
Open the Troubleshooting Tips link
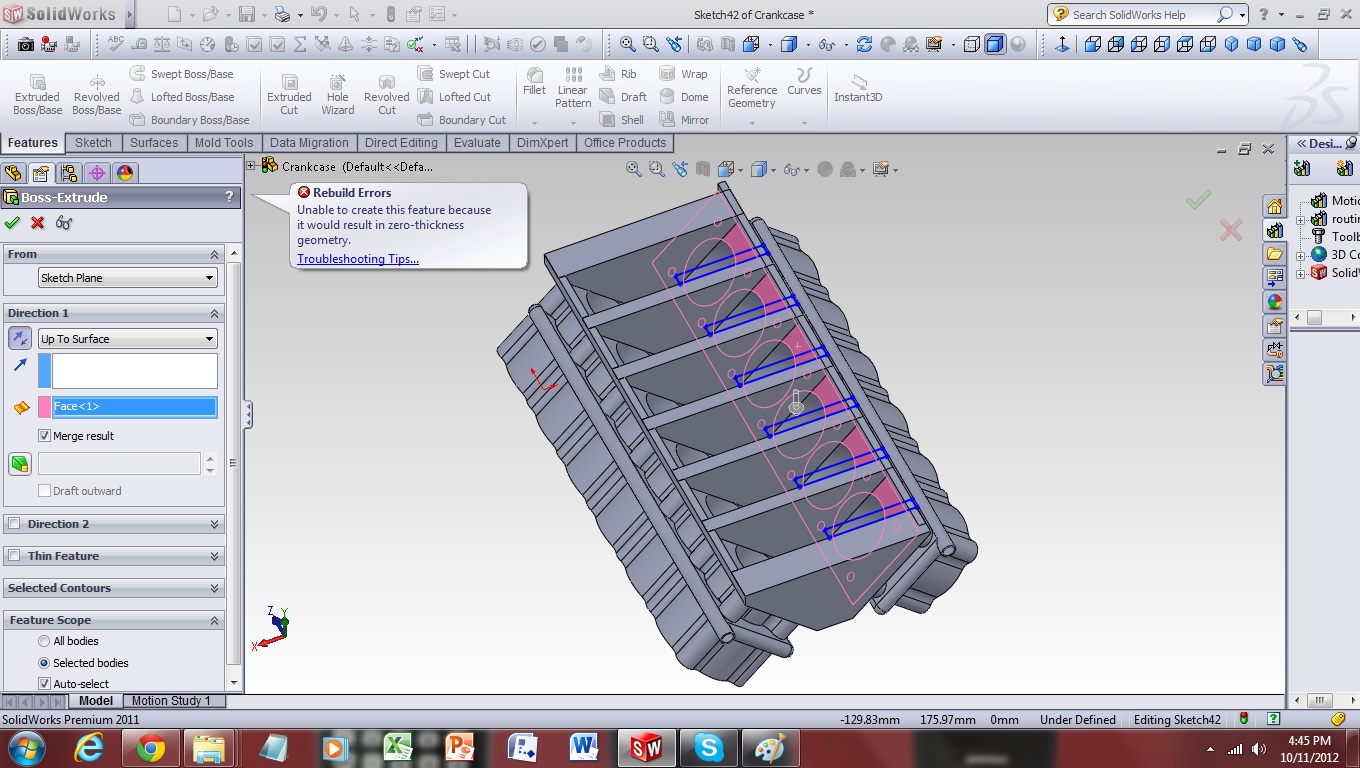[x=358, y=259]
